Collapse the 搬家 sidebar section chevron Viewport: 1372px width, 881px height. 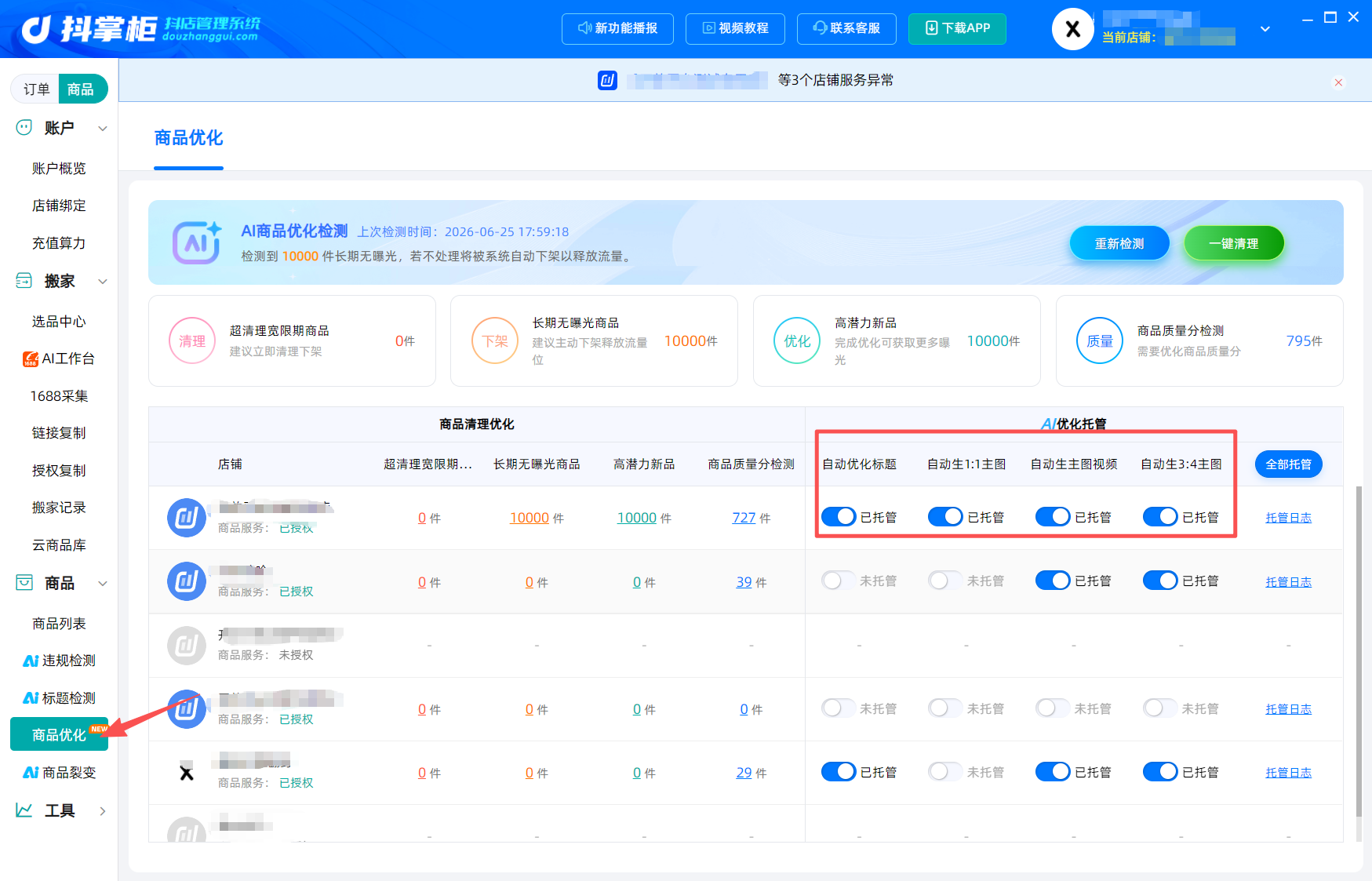point(102,281)
